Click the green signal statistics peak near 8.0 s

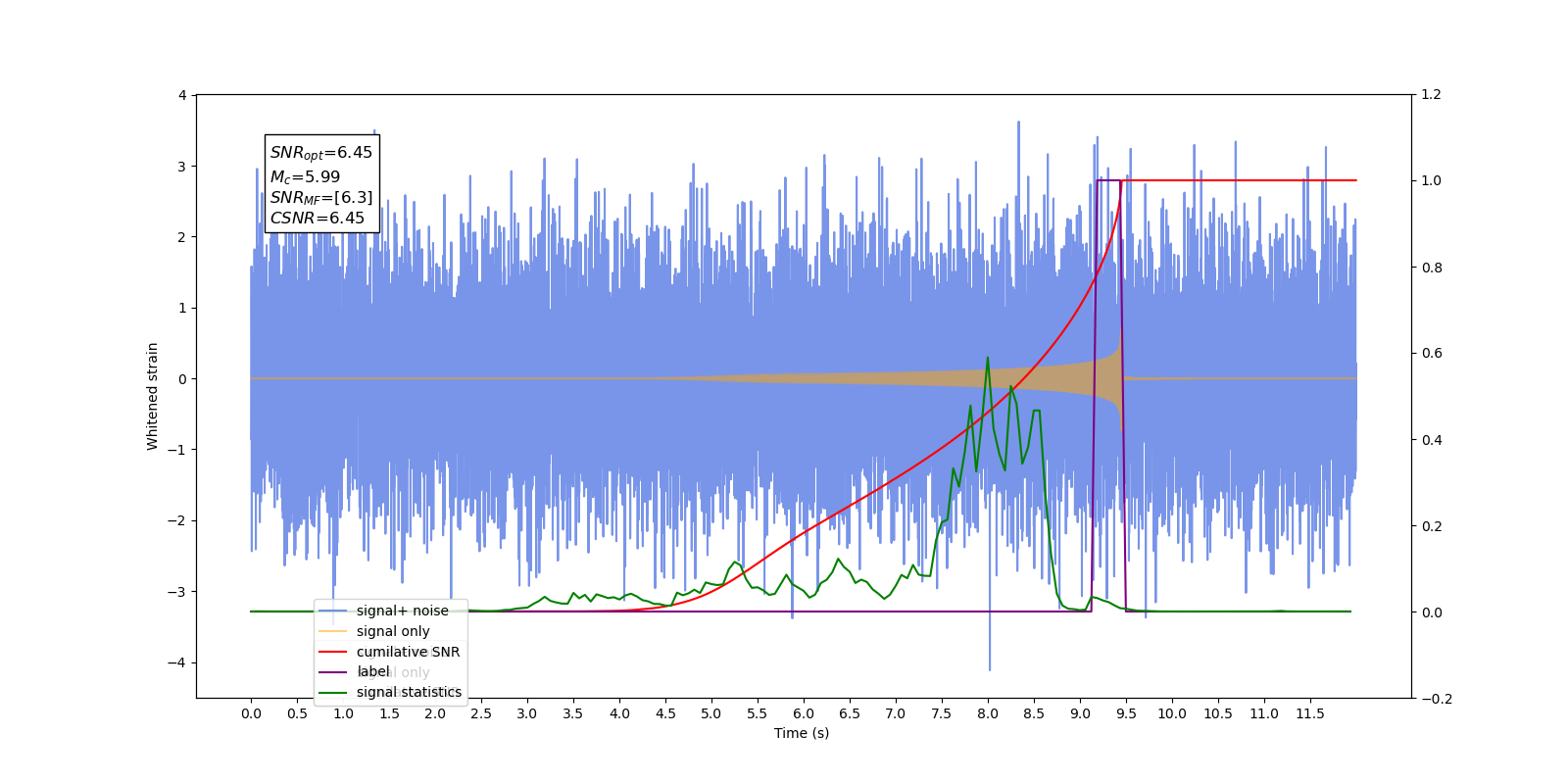coord(987,359)
